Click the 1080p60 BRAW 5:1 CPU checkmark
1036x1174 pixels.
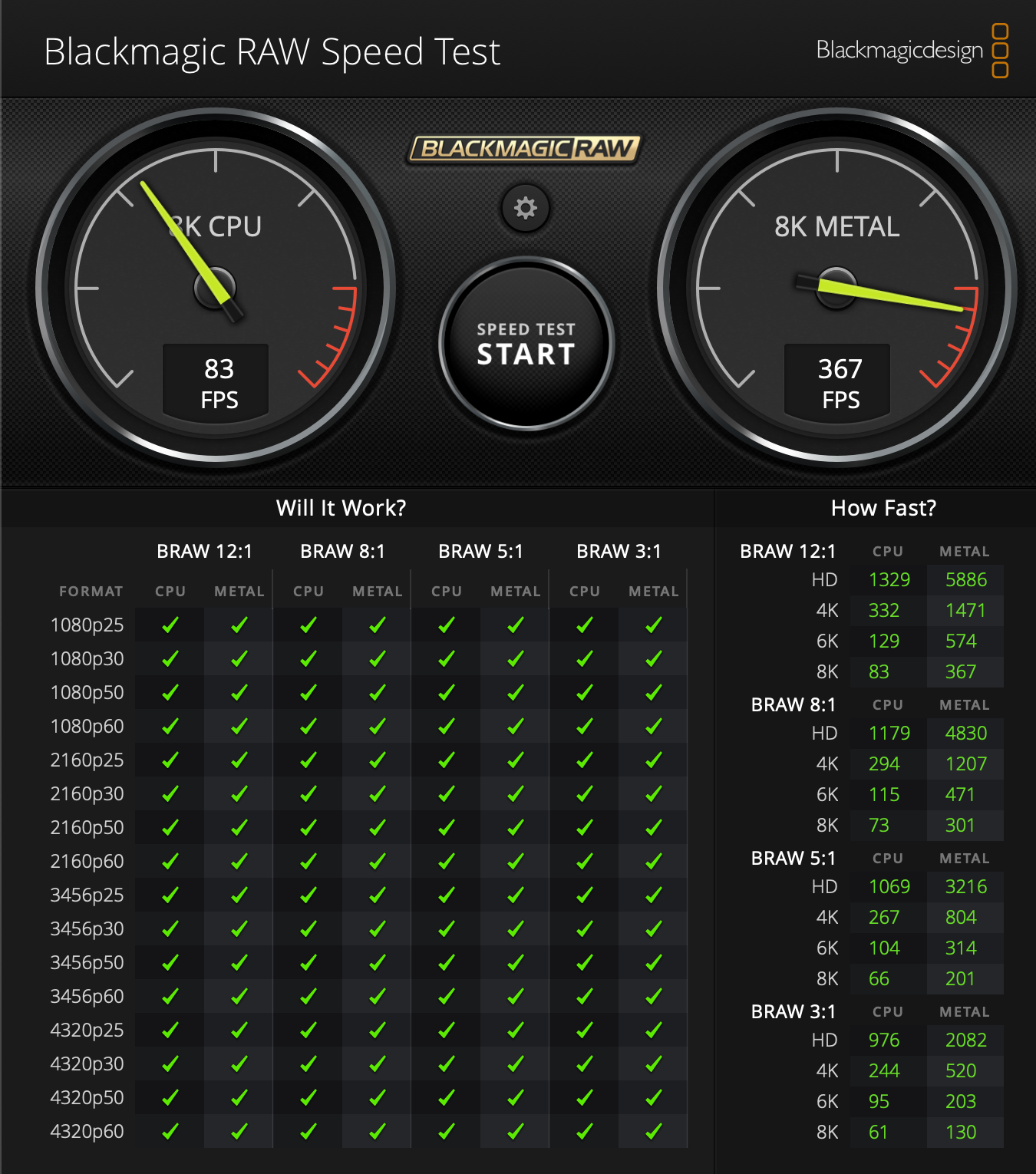pos(447,727)
